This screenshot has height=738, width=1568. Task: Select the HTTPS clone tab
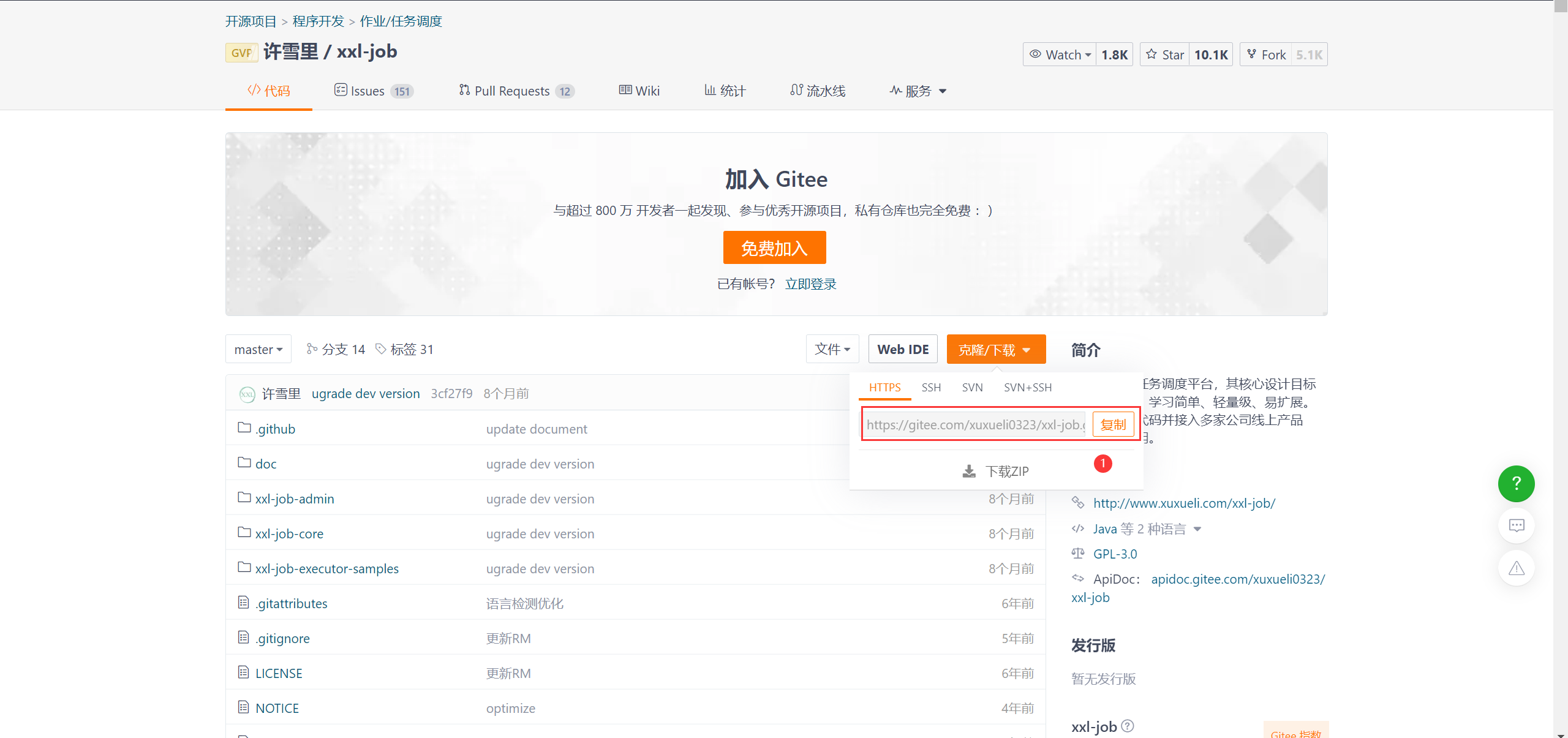885,387
